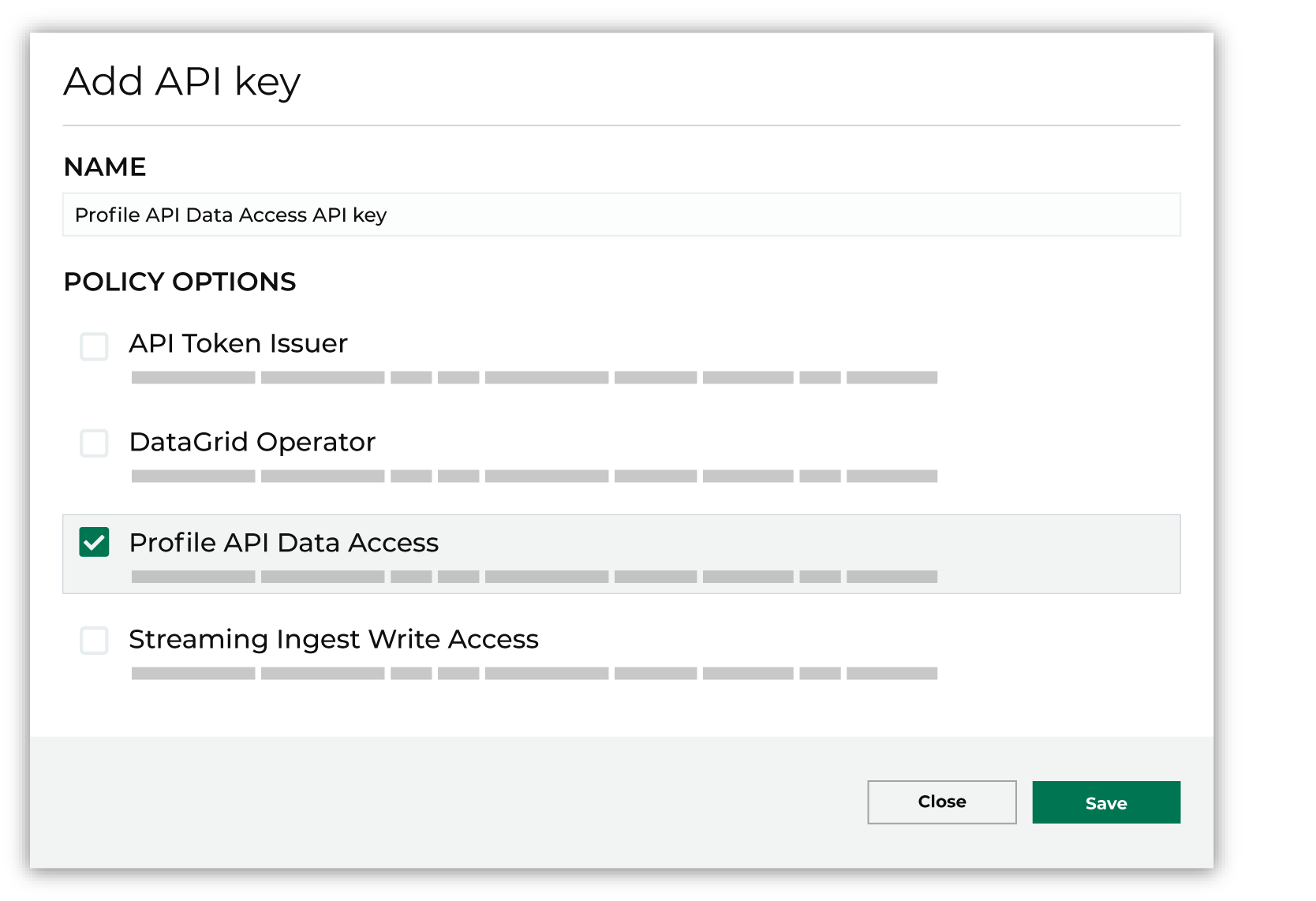Tick the Streaming Ingest Write Access checkbox
This screenshot has width=1316, height=901.
pos(94,640)
